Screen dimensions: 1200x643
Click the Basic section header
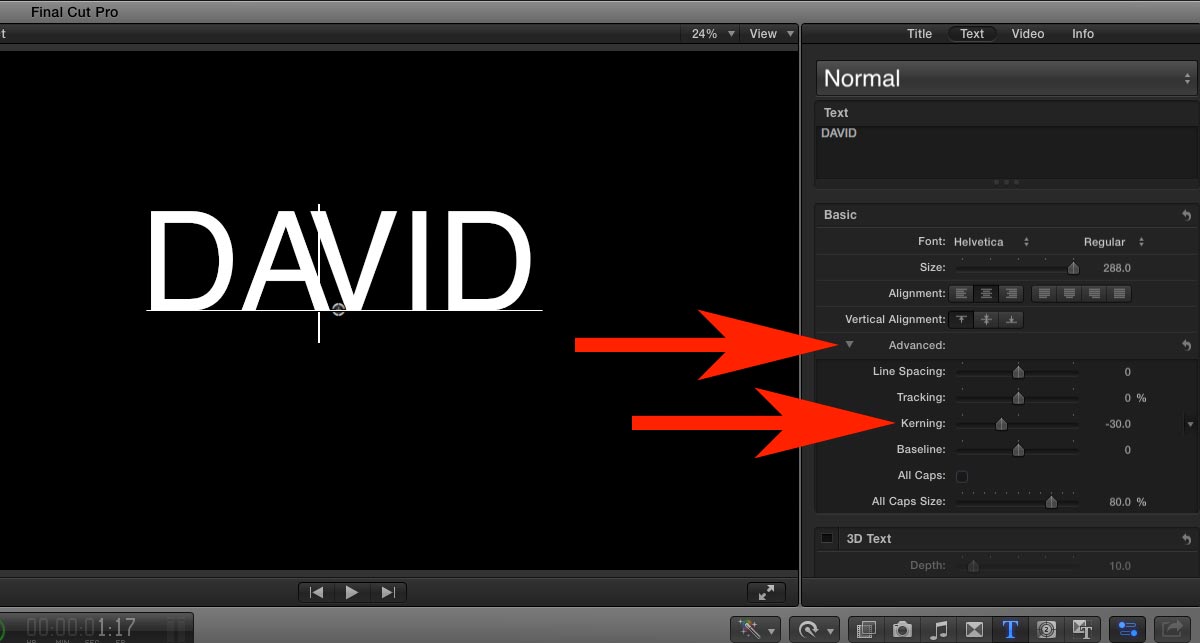coord(1007,215)
